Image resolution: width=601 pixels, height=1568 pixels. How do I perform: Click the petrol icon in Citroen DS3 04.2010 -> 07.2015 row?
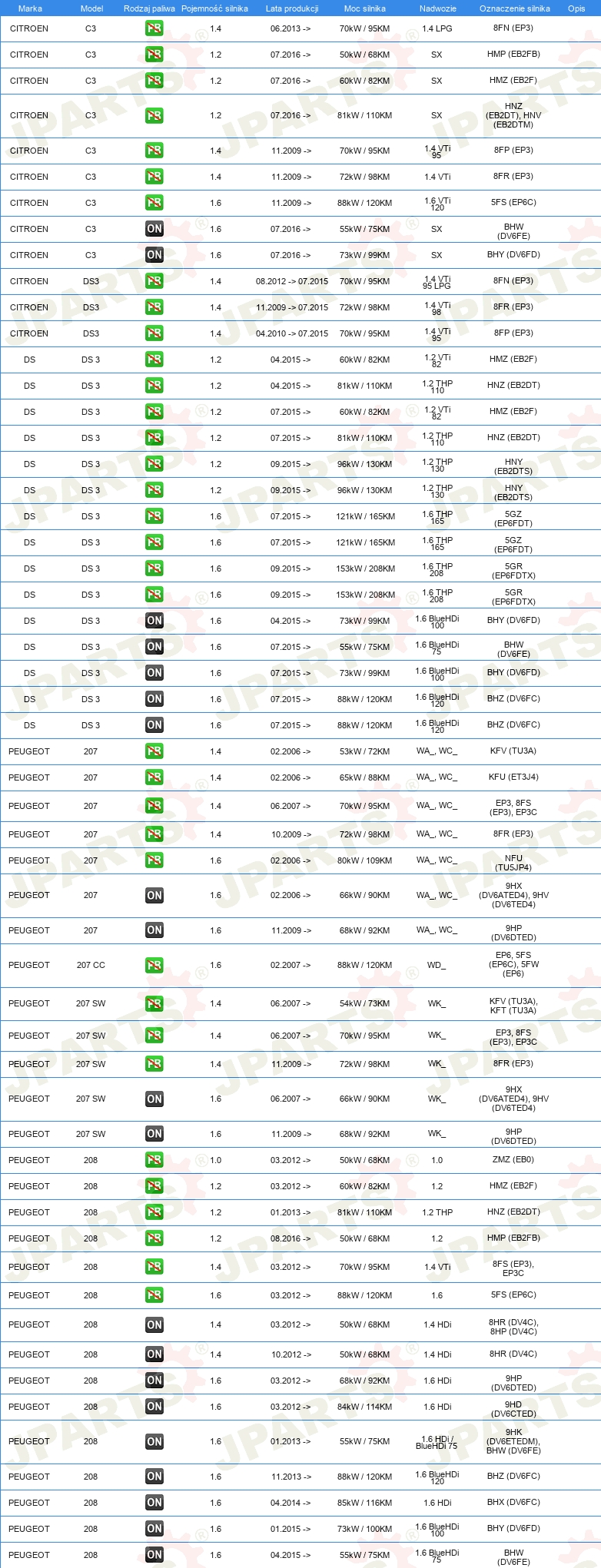point(154,333)
